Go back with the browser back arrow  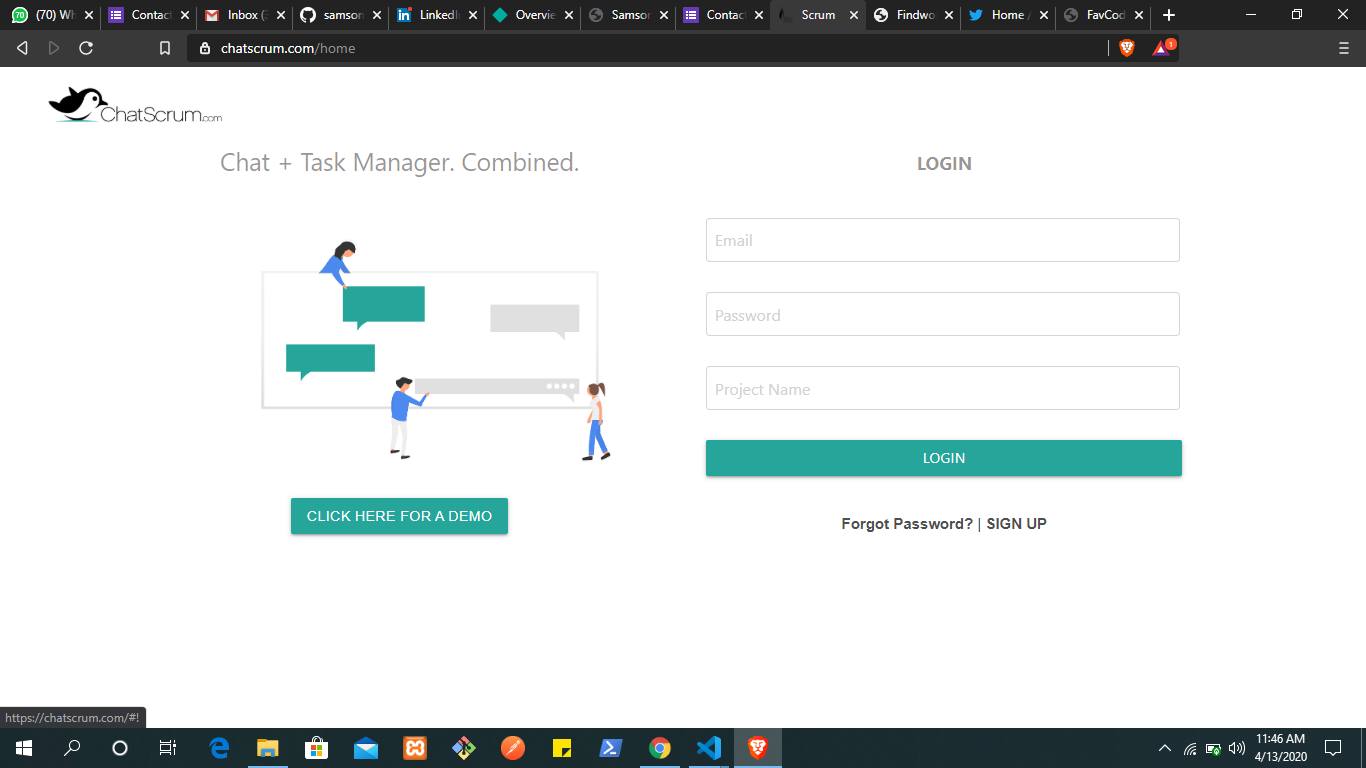[x=22, y=48]
